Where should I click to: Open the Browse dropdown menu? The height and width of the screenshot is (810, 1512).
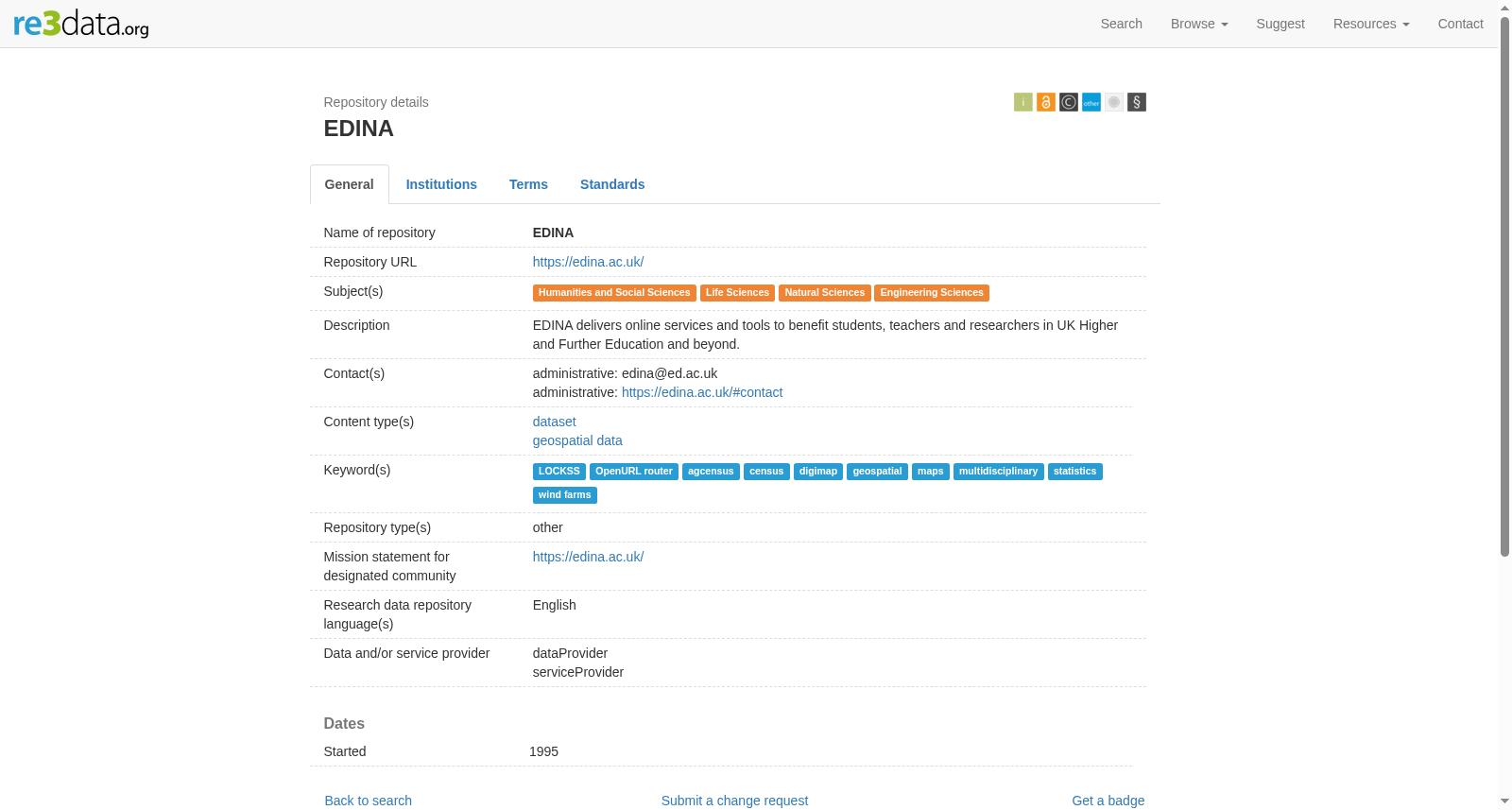(1199, 24)
